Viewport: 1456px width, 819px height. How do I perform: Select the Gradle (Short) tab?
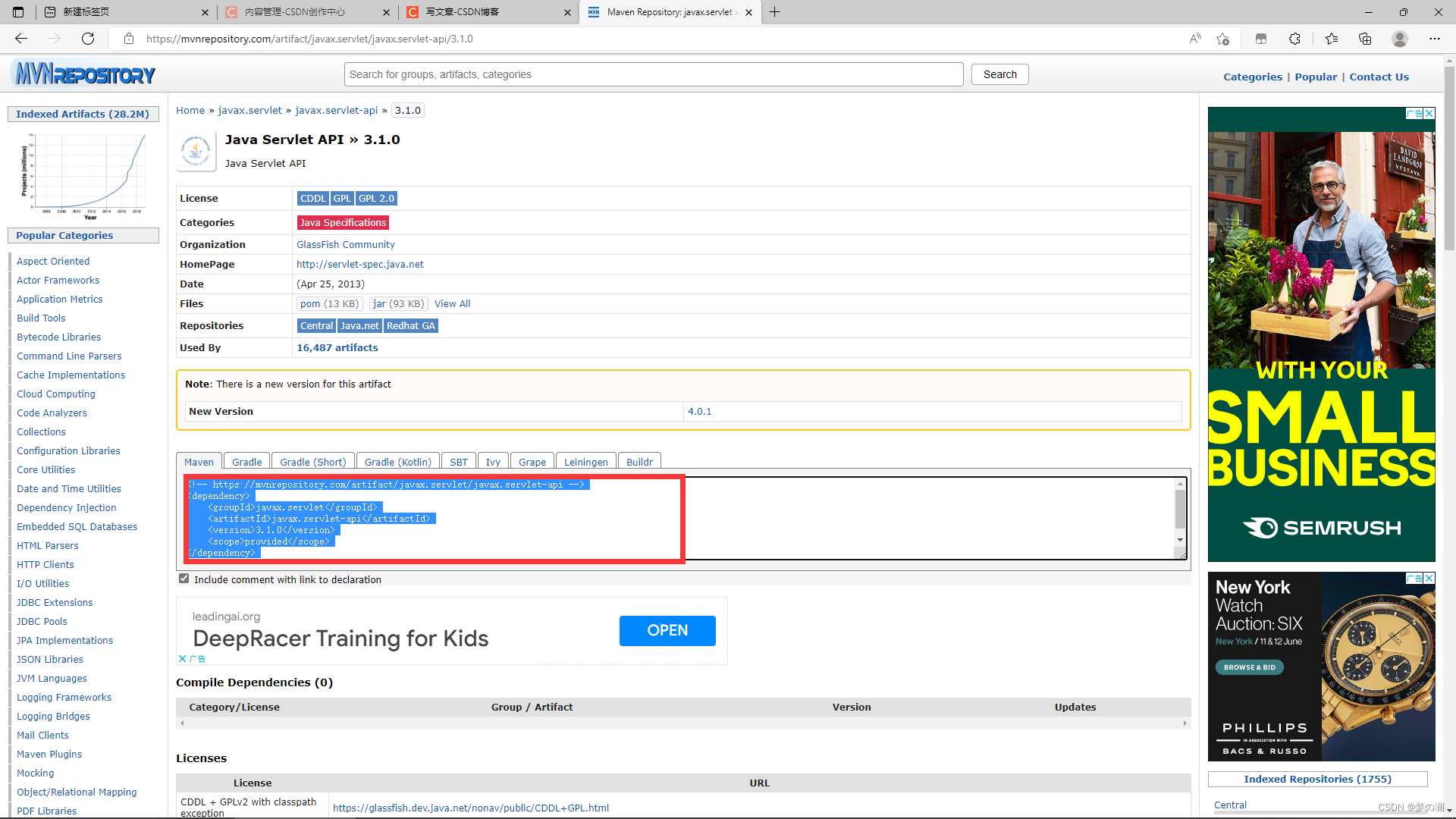pyautogui.click(x=313, y=462)
